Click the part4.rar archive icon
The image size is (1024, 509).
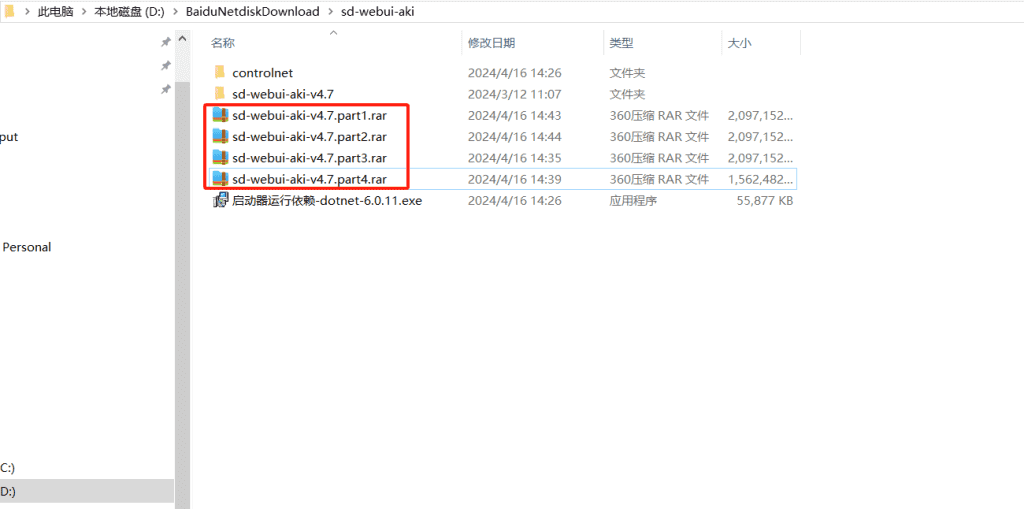[x=220, y=179]
